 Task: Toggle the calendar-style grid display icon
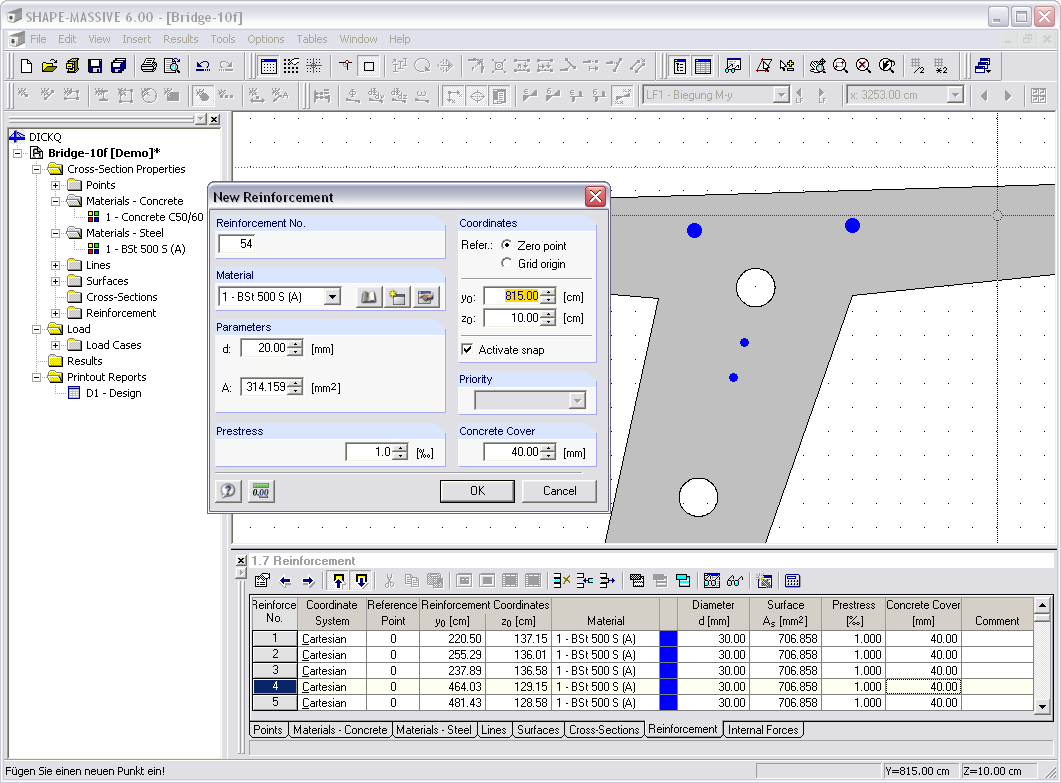click(269, 66)
